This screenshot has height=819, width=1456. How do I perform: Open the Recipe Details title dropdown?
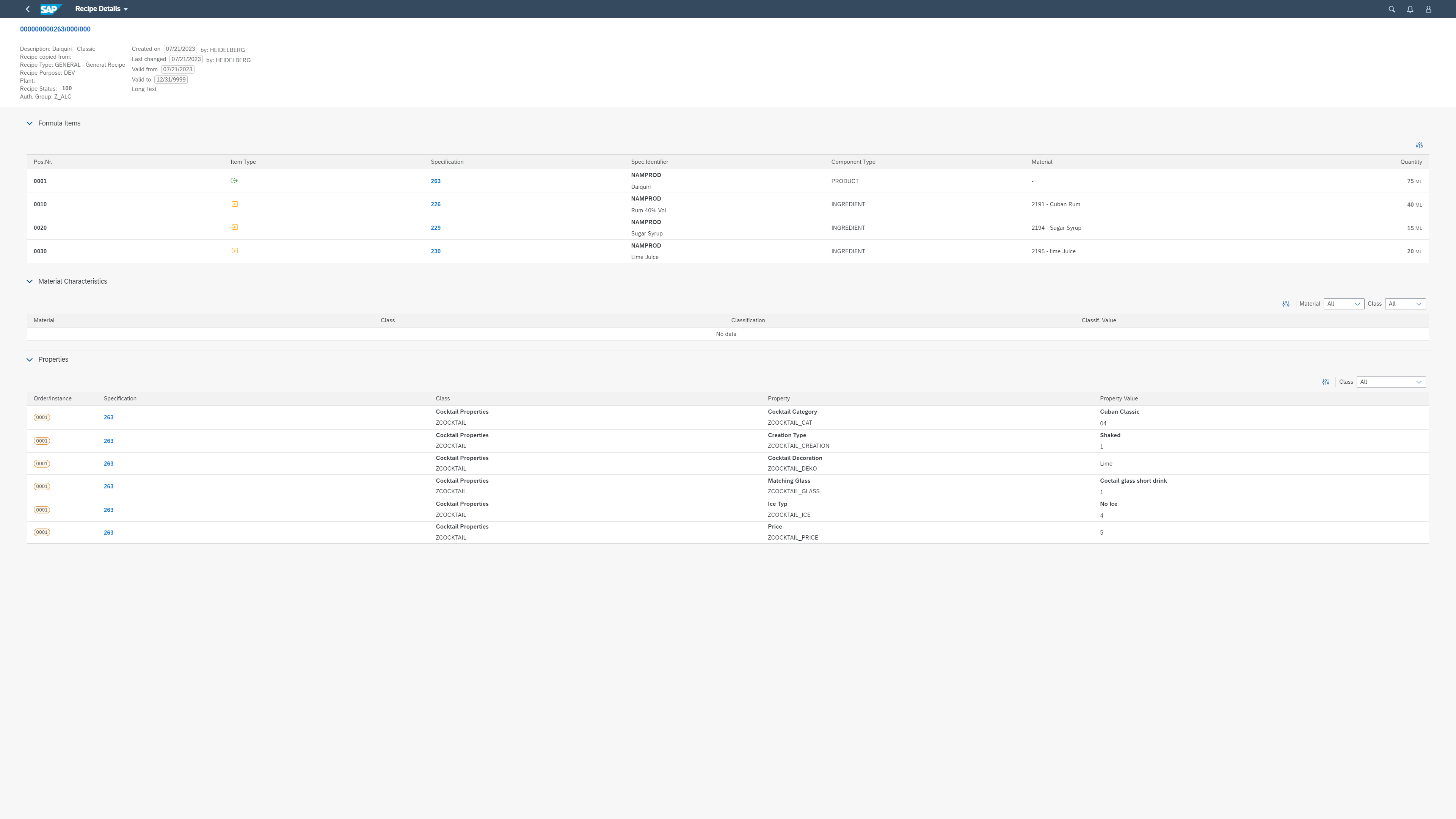tap(102, 9)
